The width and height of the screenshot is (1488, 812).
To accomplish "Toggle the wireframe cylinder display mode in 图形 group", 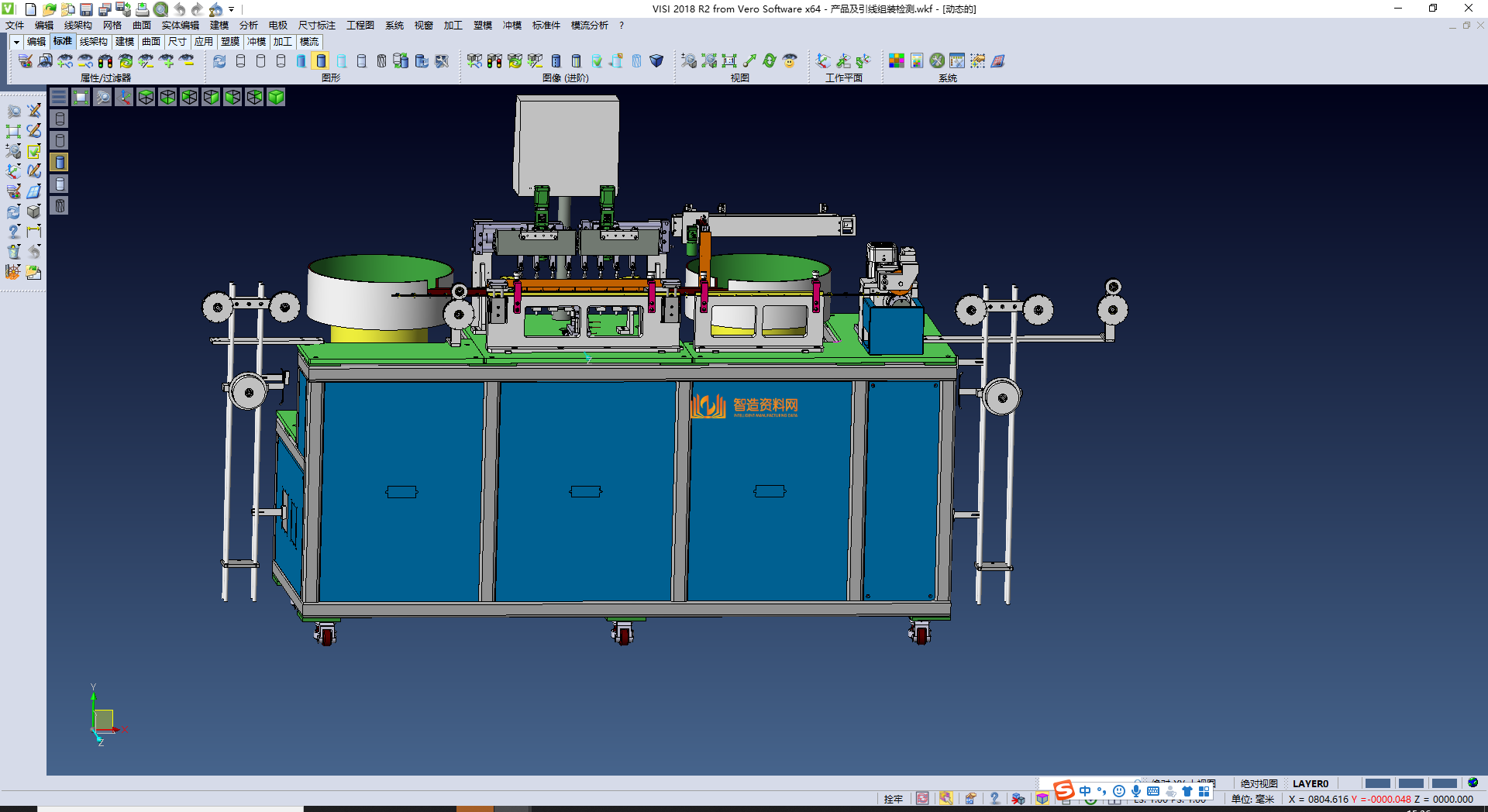I will [240, 61].
